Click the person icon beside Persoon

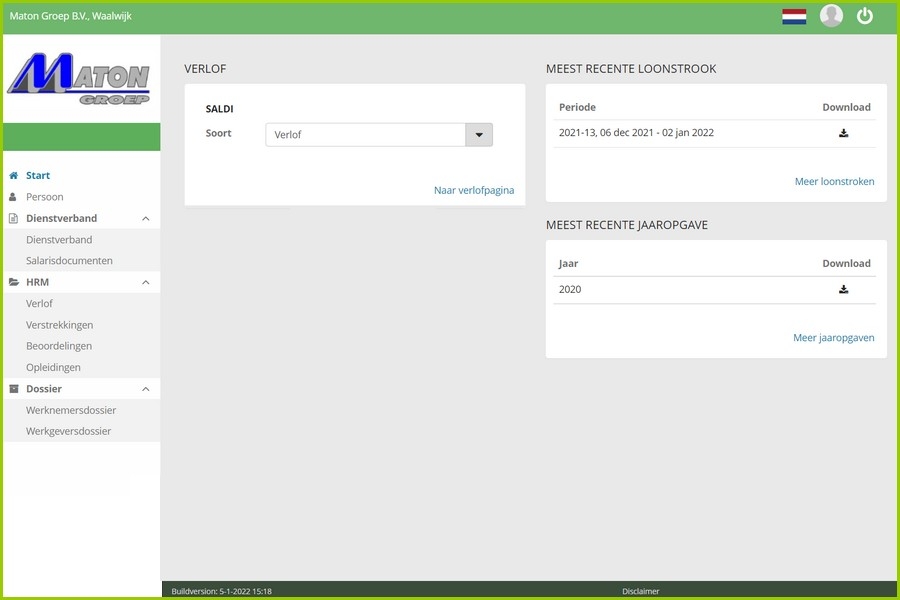[x=14, y=197]
